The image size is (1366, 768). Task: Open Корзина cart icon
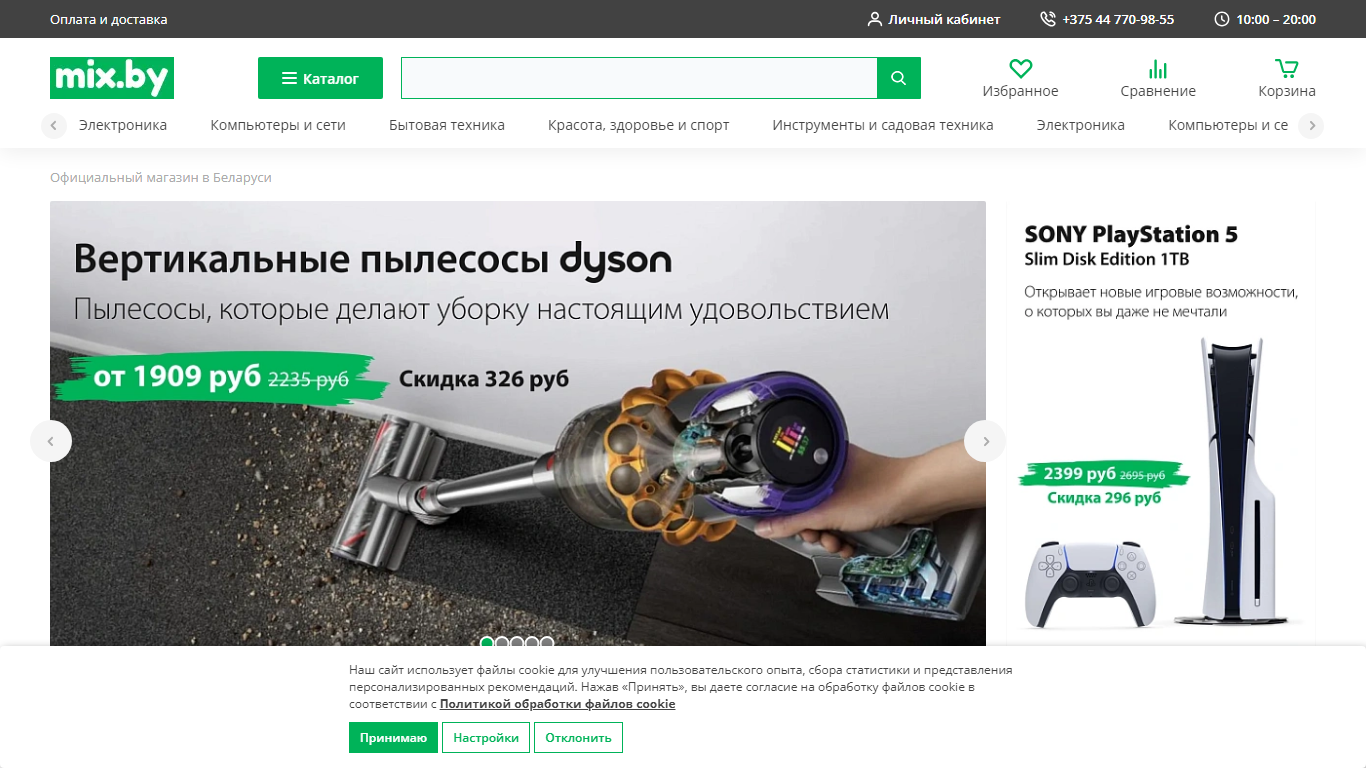1287,69
